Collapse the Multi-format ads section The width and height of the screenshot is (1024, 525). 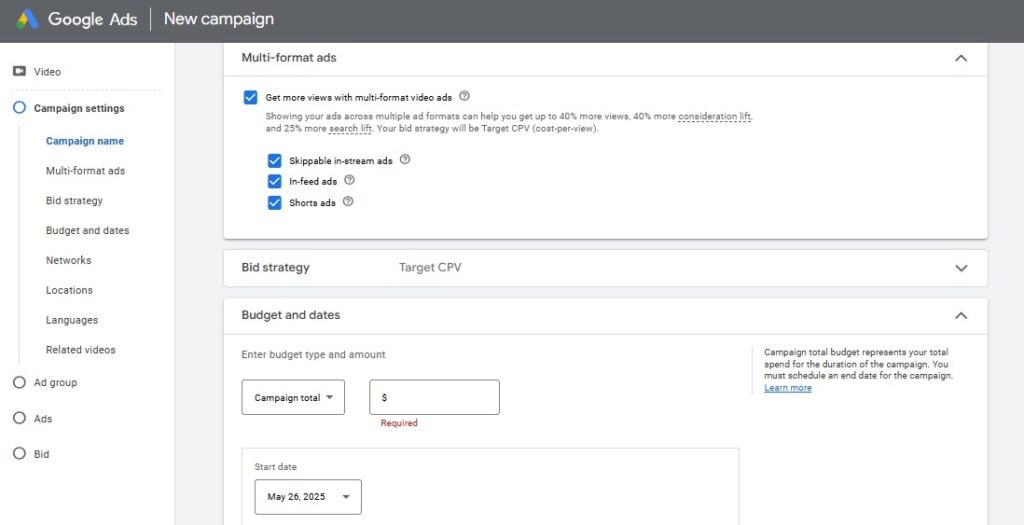pos(961,58)
